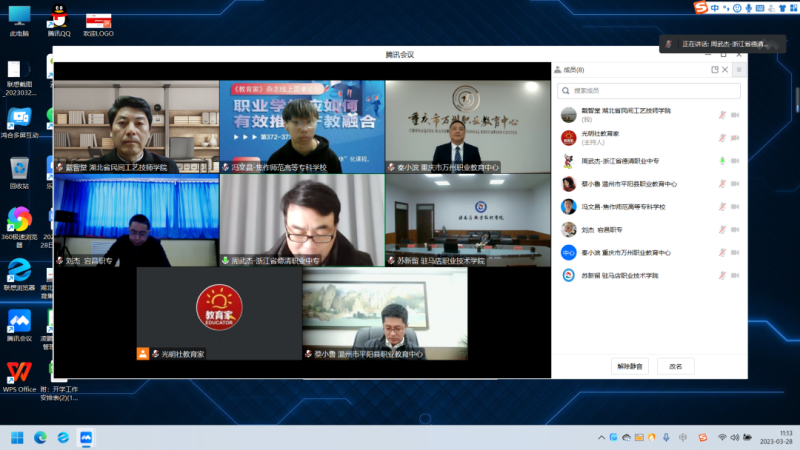Screen dimensions: 800x450
Task: Toggle mic icon for 蔡小鲁 member
Action: coord(722,184)
